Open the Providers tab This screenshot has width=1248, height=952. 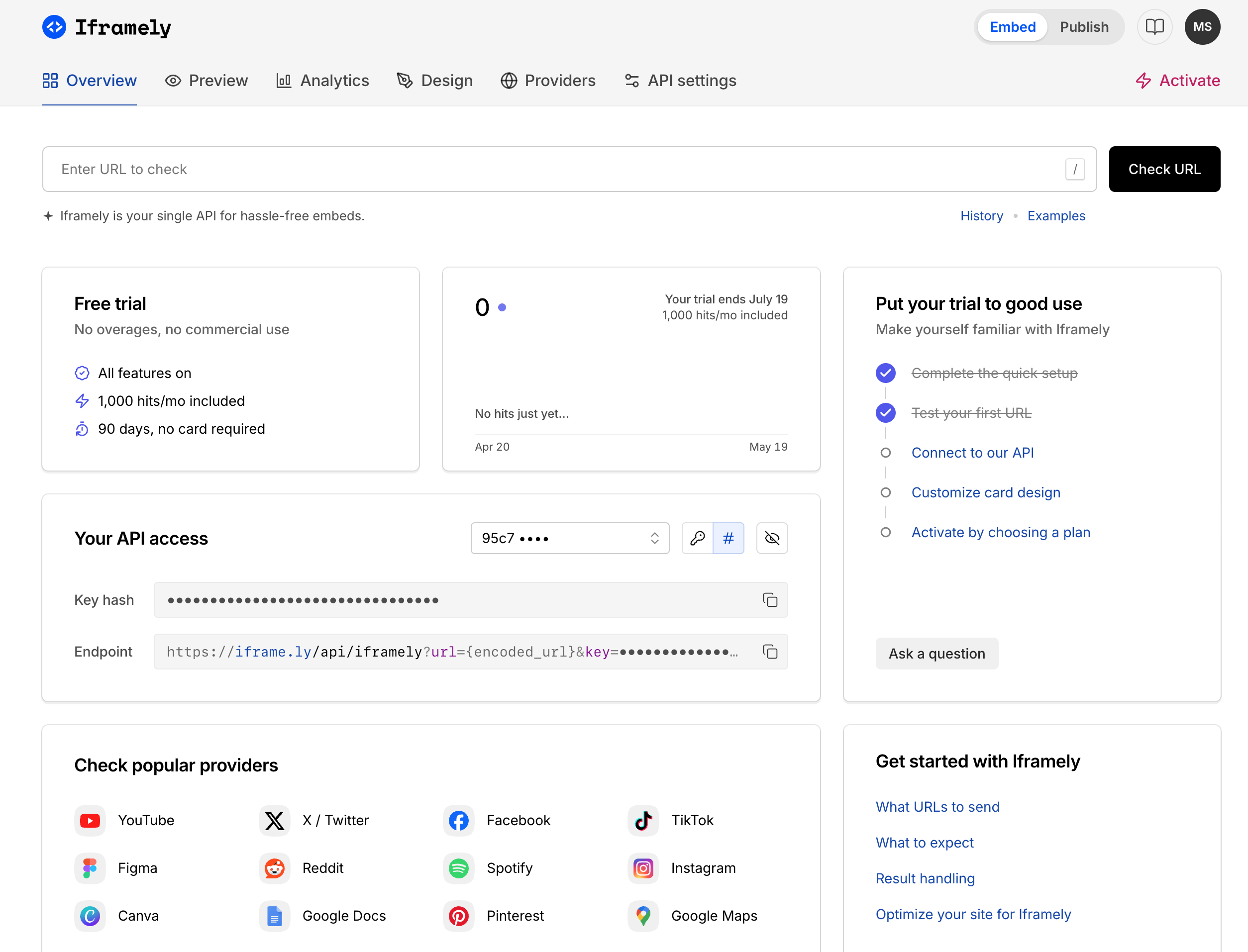click(x=548, y=81)
